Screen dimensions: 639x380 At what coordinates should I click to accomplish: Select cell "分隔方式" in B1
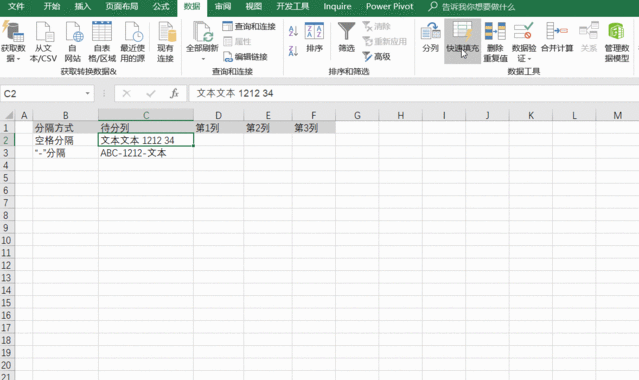pyautogui.click(x=65, y=128)
